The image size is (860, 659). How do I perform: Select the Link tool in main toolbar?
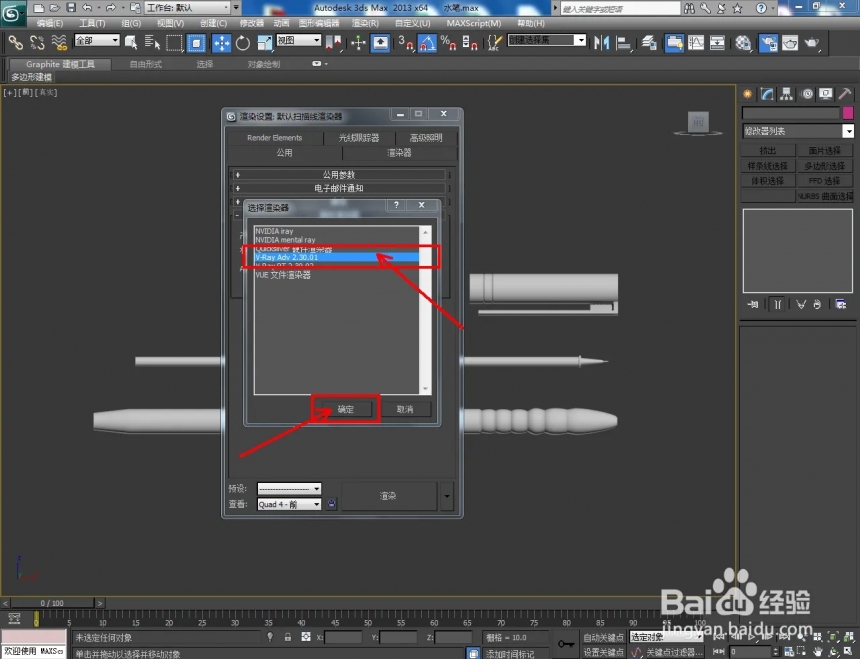click(15, 42)
